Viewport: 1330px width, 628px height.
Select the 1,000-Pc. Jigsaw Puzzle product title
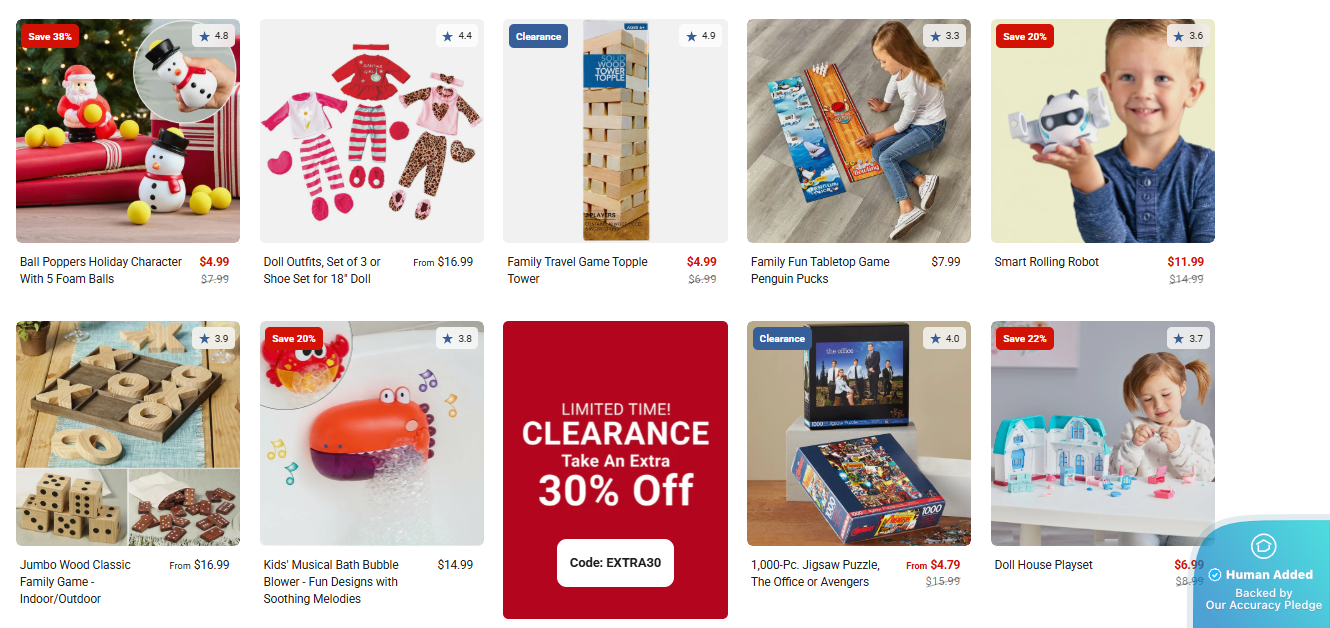(x=815, y=573)
